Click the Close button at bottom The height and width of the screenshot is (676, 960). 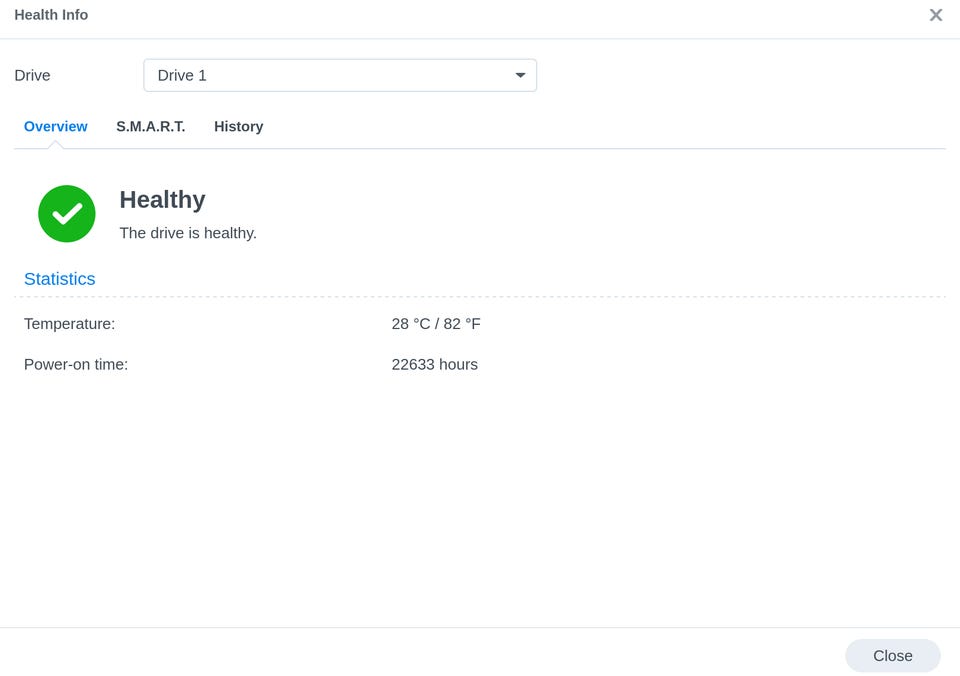[x=893, y=656]
